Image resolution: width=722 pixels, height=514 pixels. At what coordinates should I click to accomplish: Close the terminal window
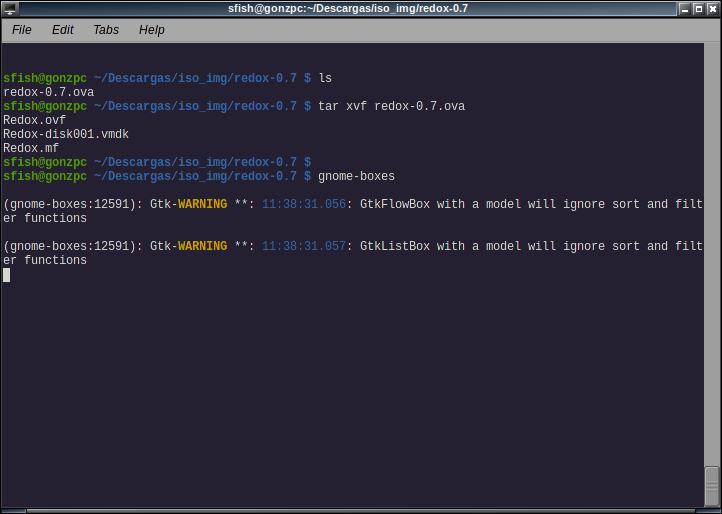tap(712, 8)
